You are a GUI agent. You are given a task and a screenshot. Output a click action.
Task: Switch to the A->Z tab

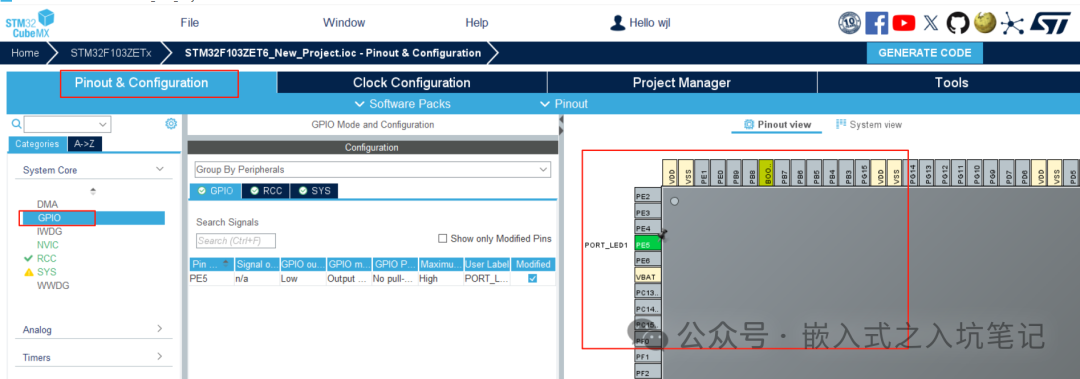[84, 144]
